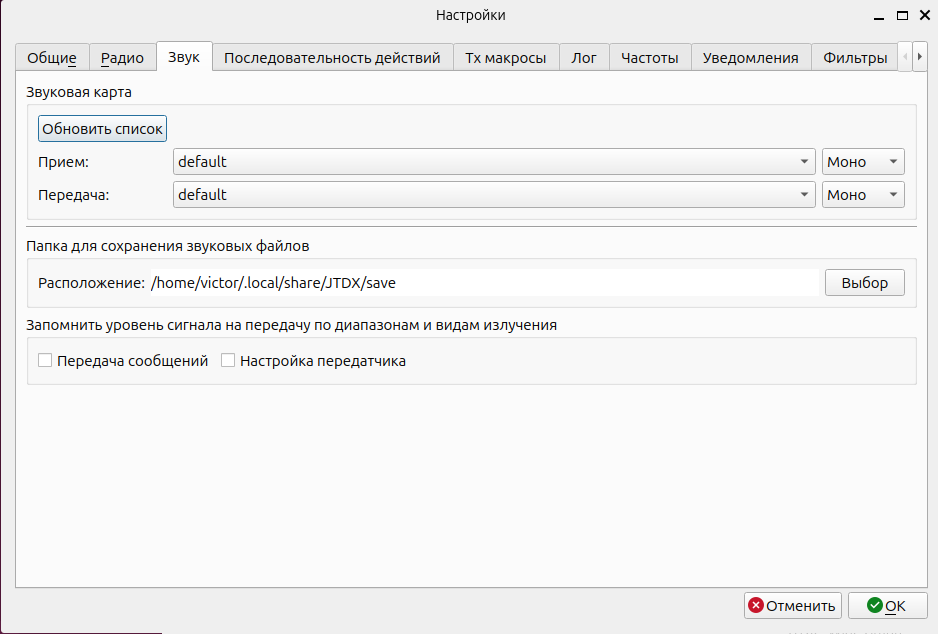Image resolution: width=938 pixels, height=634 pixels.
Task: Select the Звук tab
Action: 184,57
